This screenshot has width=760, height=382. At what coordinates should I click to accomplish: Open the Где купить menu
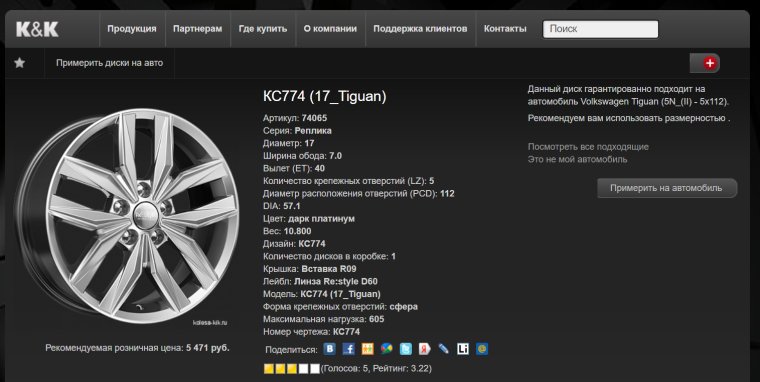click(x=263, y=29)
